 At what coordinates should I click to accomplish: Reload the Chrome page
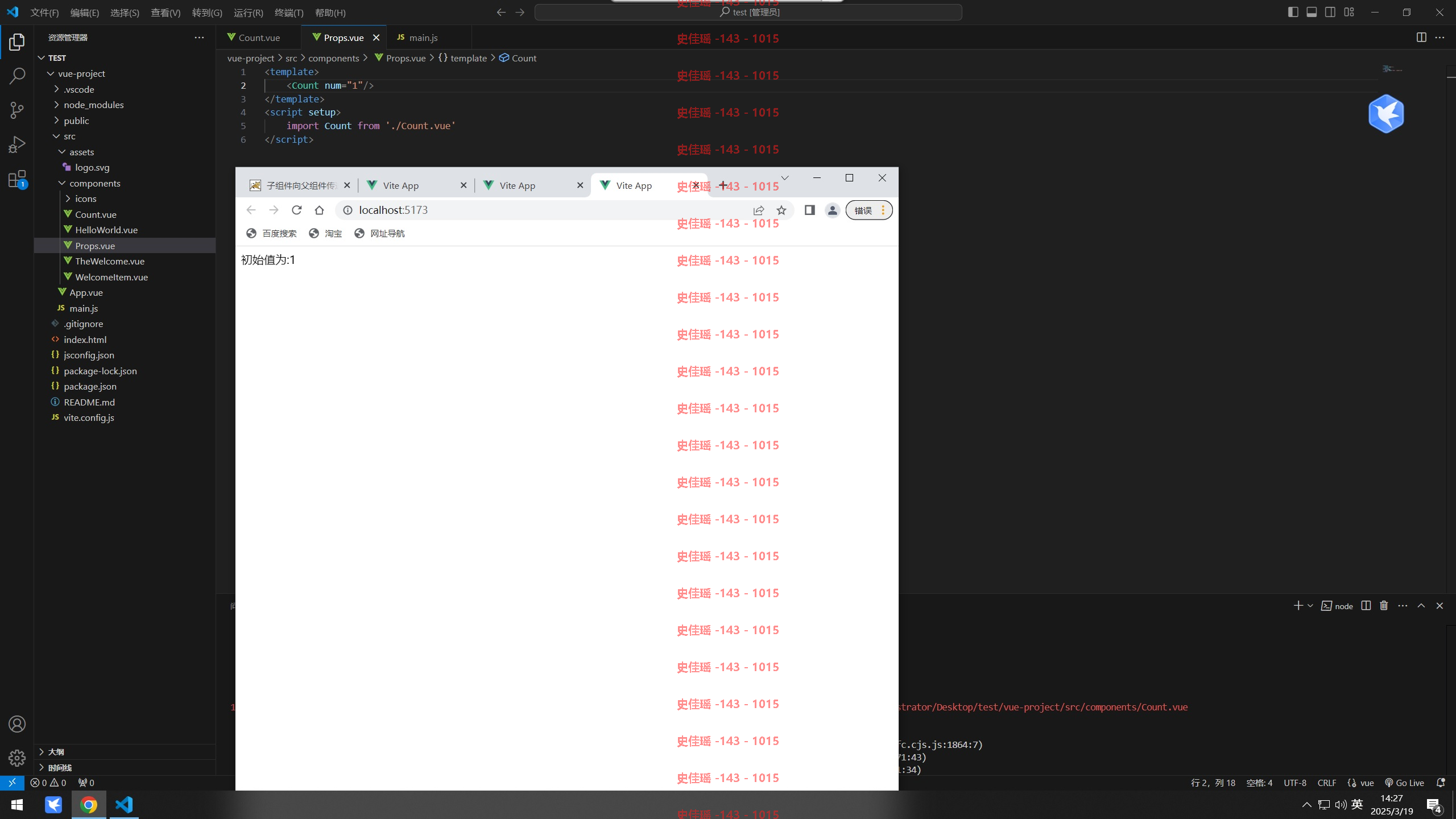296,210
